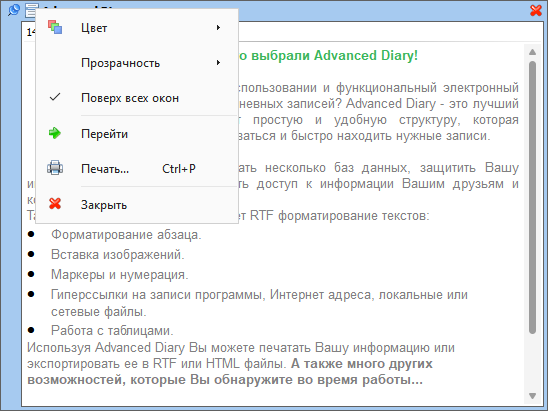
Task: Expand the Цвет submenu arrow
Action: pos(218,27)
